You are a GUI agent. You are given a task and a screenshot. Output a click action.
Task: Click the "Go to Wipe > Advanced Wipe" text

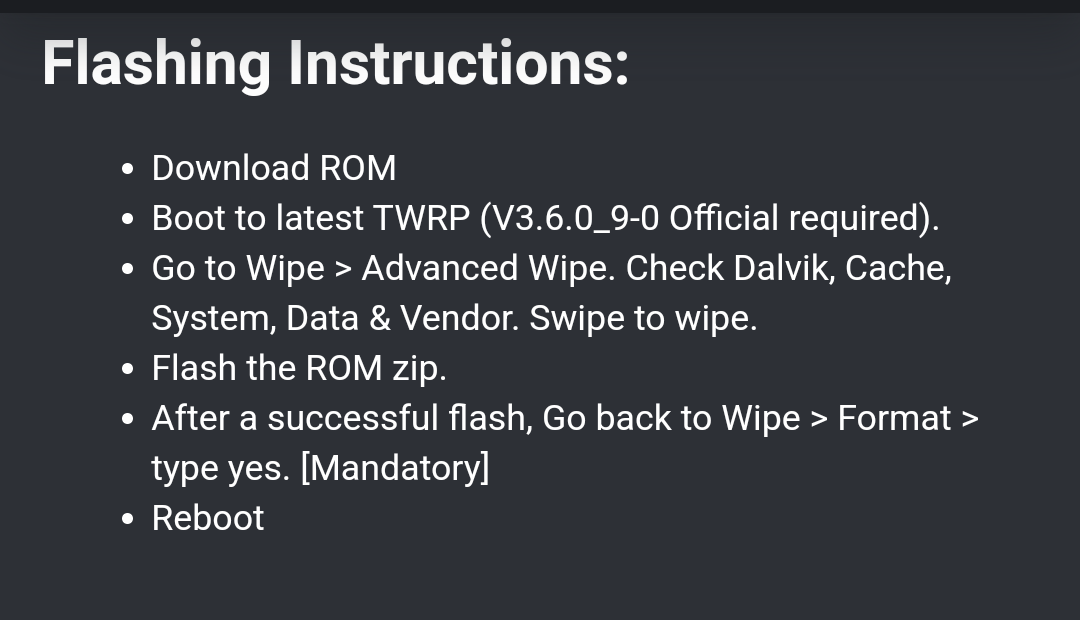click(383, 268)
